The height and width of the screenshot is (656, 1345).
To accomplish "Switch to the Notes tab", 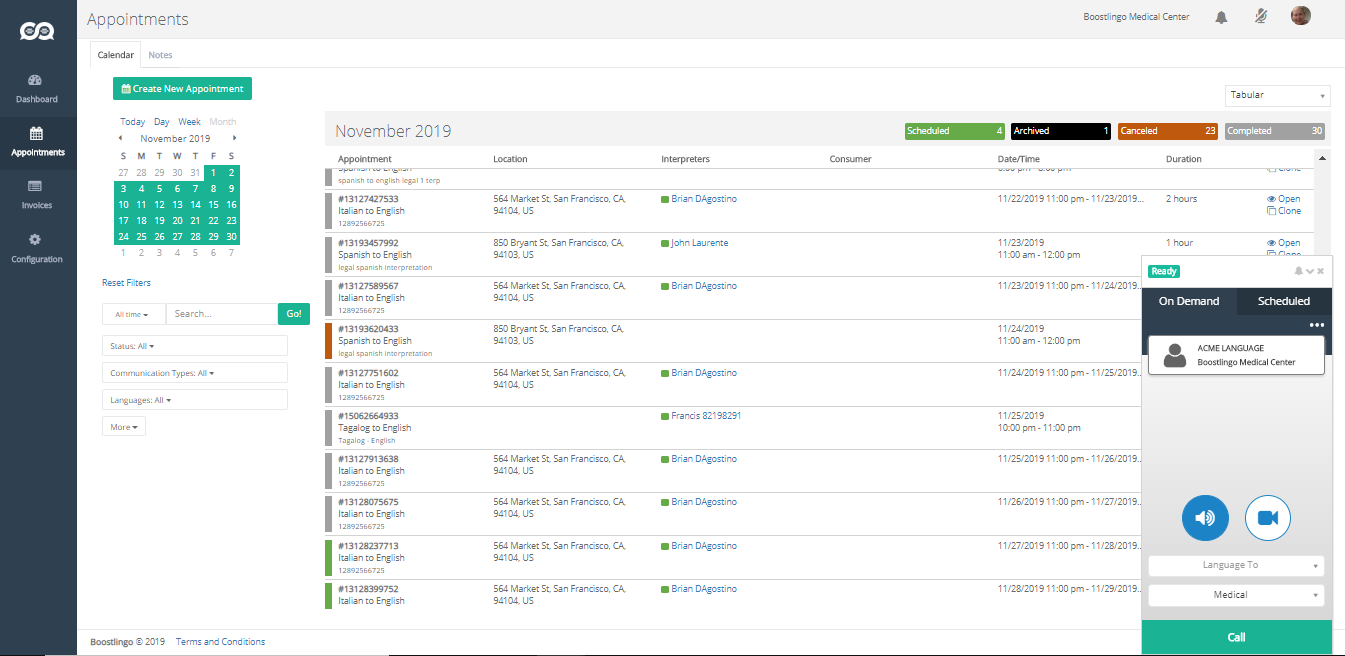I will (160, 55).
